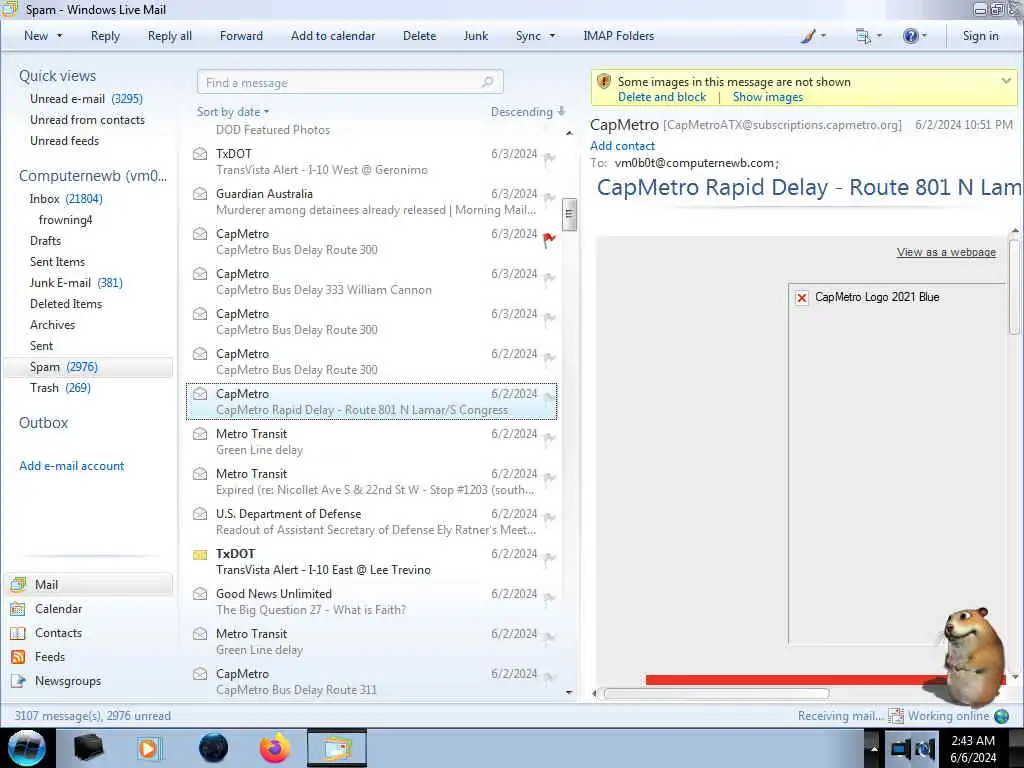
Task: Open the Calendar section icon
Action: click(18, 609)
